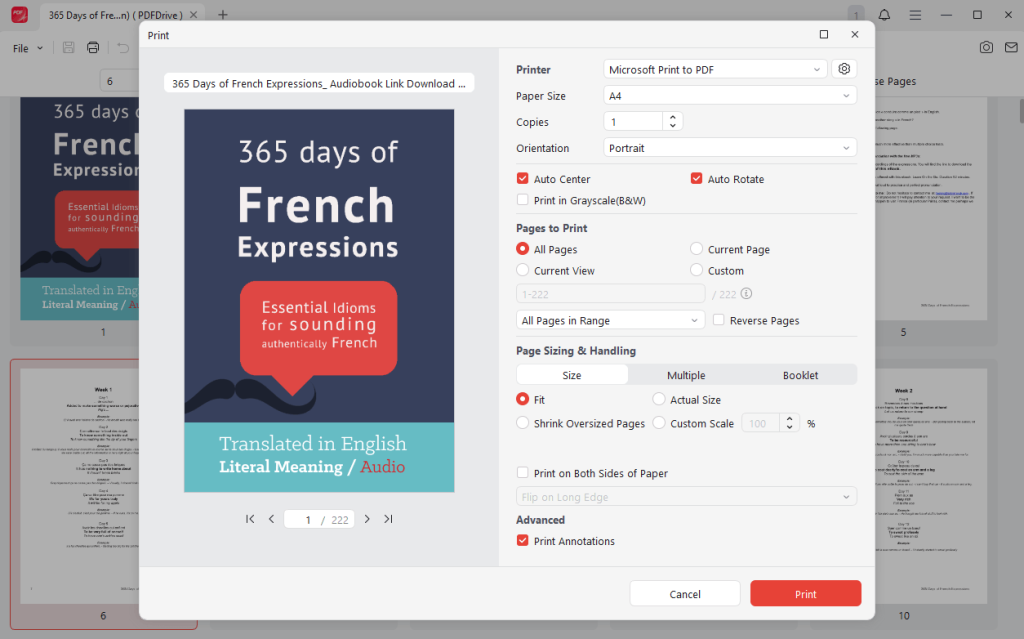
Task: Go to the next preview page
Action: [367, 519]
